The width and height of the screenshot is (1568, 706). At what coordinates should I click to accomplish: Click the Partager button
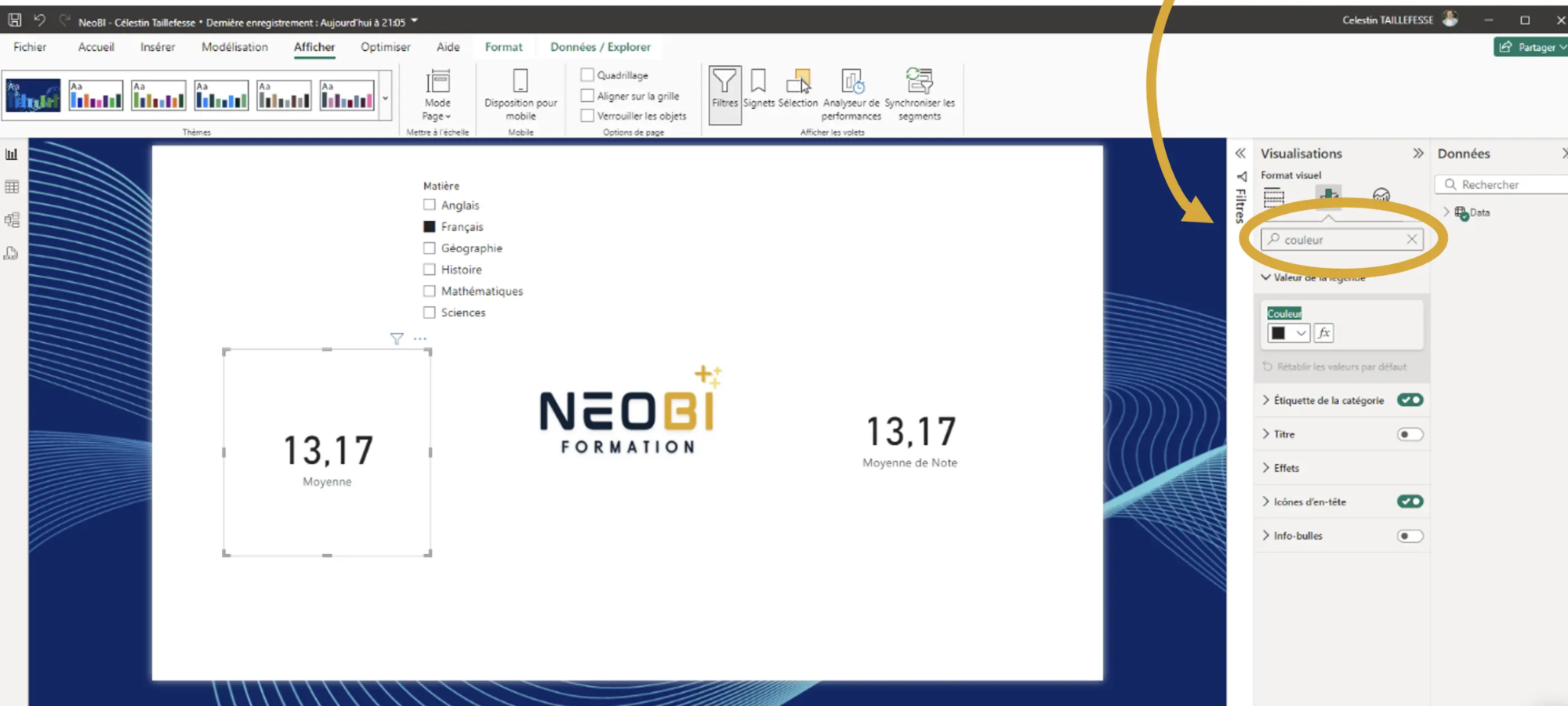click(x=1530, y=47)
